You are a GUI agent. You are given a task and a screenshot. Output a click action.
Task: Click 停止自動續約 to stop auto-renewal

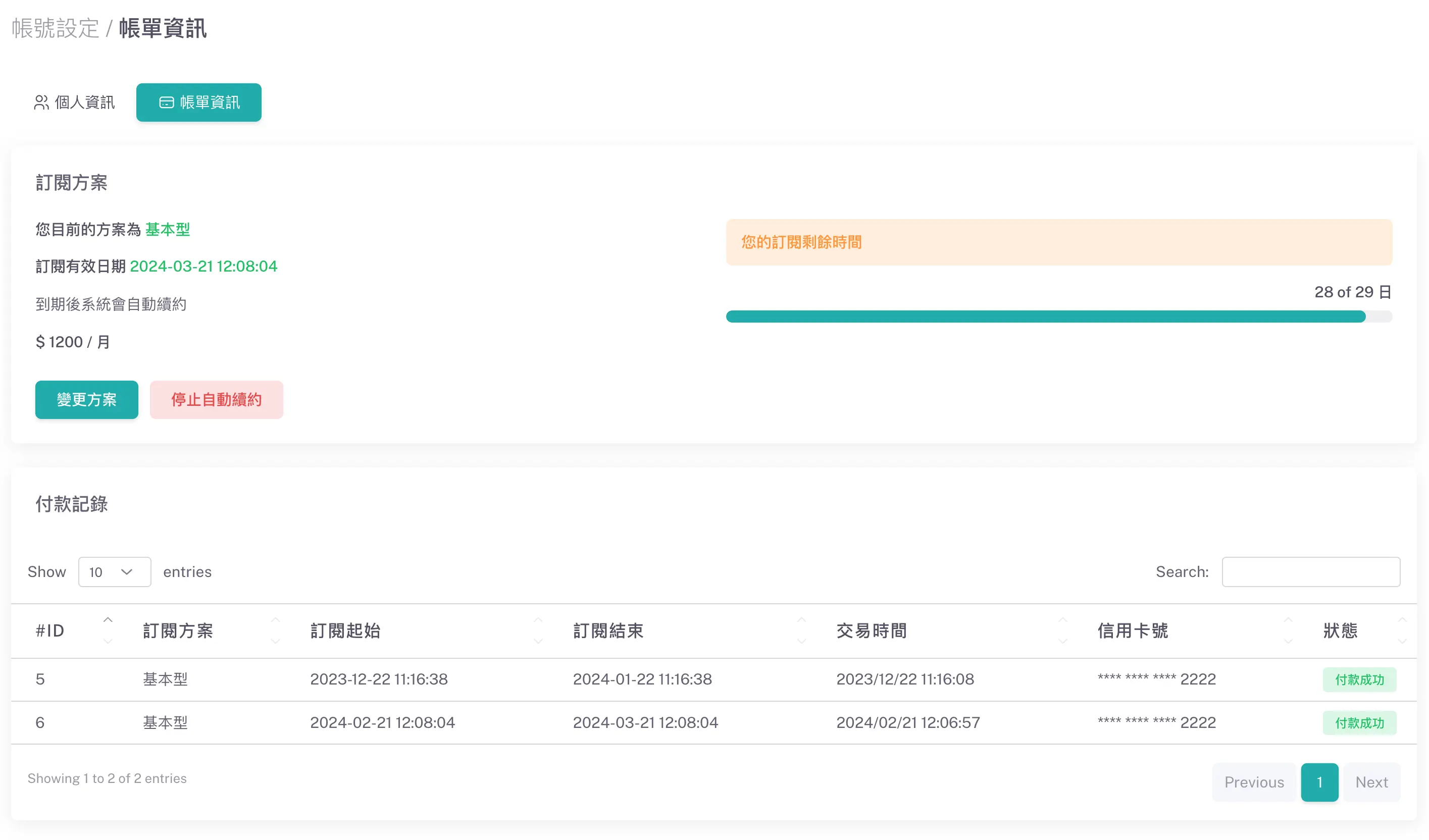coord(216,400)
